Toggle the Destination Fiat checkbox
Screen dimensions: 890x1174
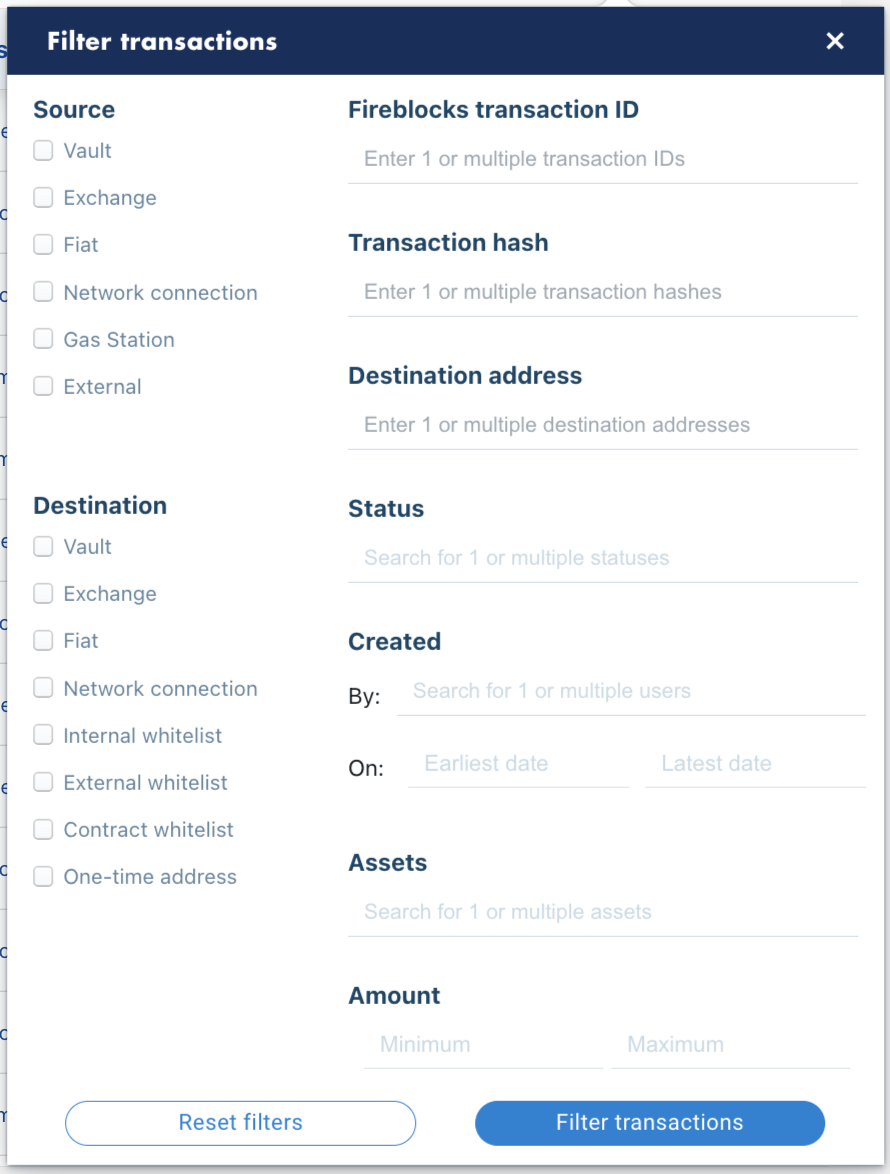pyautogui.click(x=43, y=641)
